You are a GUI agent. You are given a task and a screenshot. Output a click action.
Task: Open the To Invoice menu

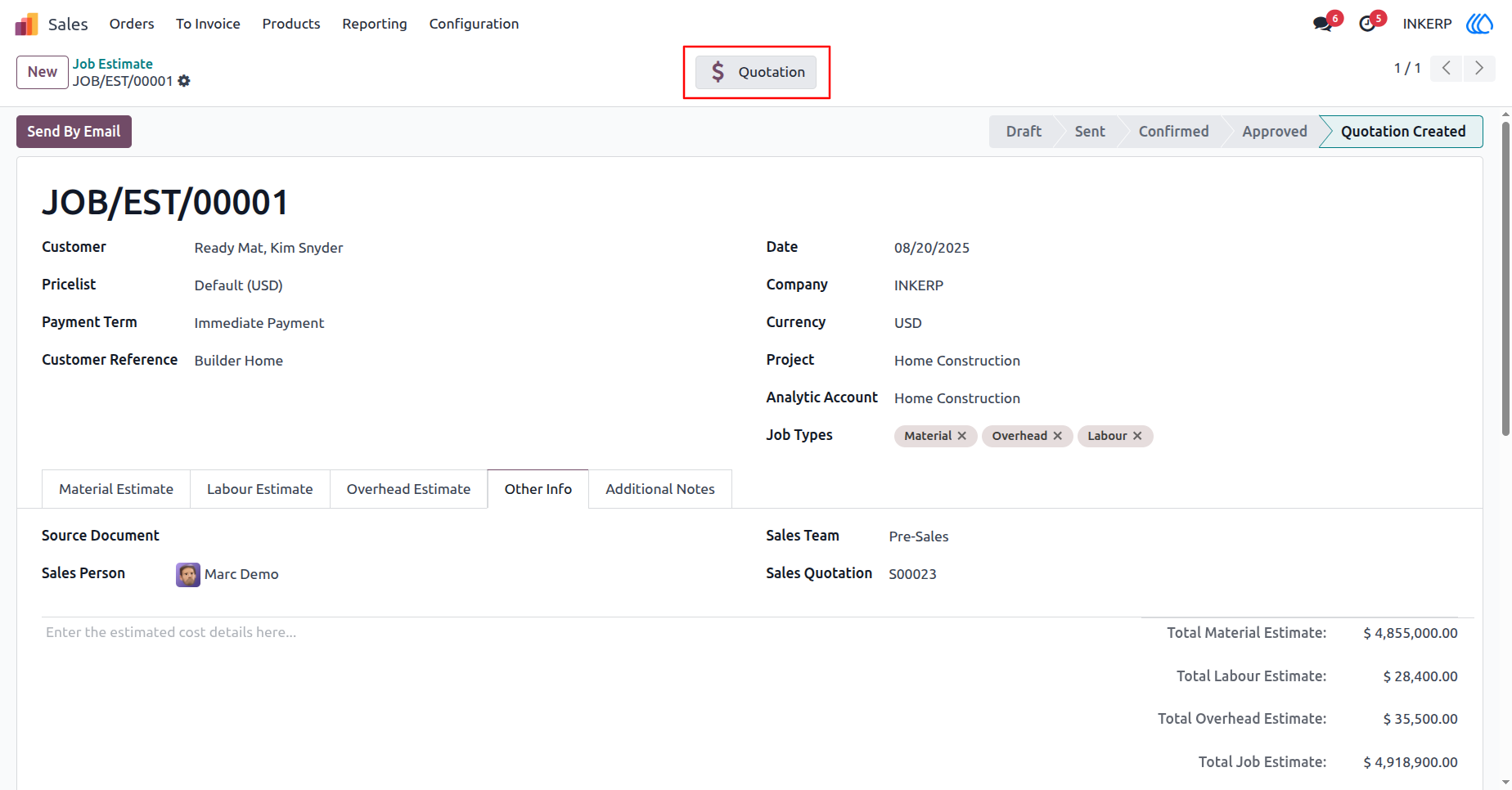(208, 24)
